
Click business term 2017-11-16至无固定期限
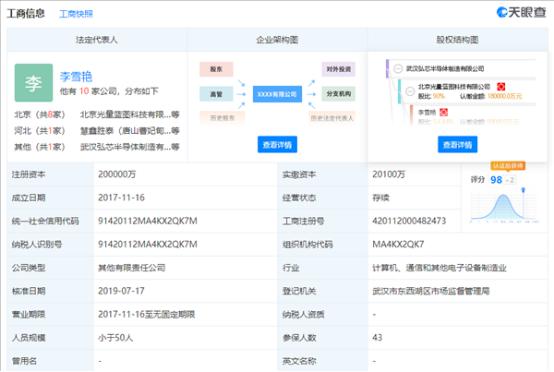pyautogui.click(x=146, y=314)
